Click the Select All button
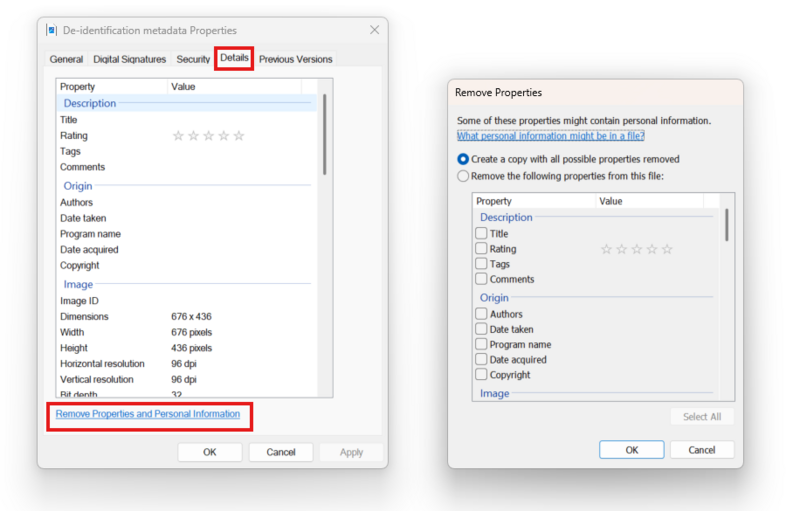 [x=702, y=417]
